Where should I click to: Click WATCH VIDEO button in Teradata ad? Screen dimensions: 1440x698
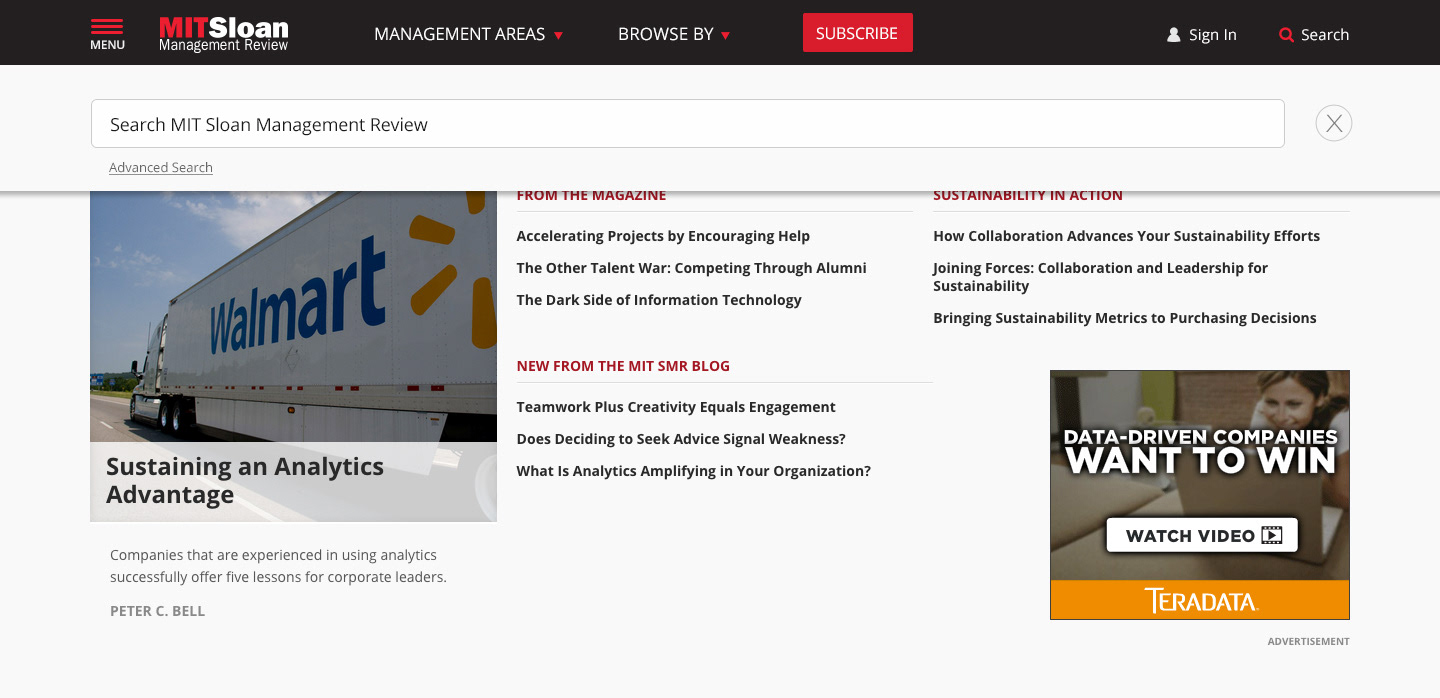[x=1202, y=535]
